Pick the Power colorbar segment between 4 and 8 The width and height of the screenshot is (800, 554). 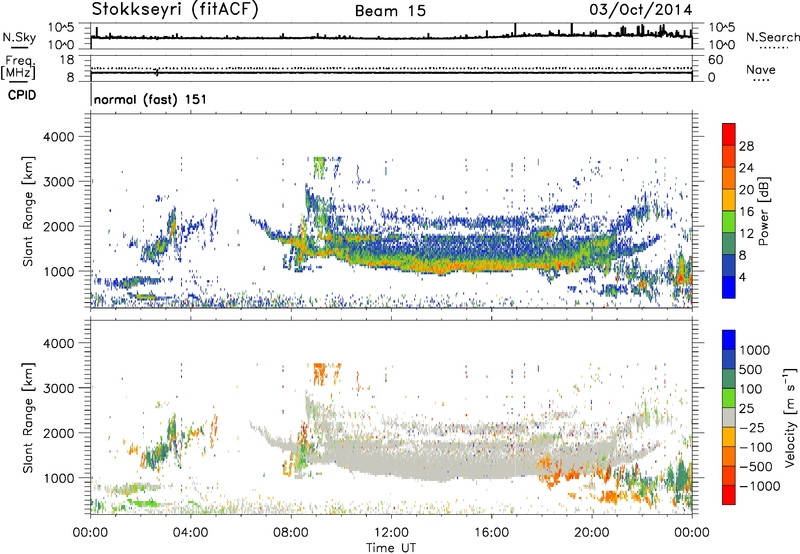(729, 265)
